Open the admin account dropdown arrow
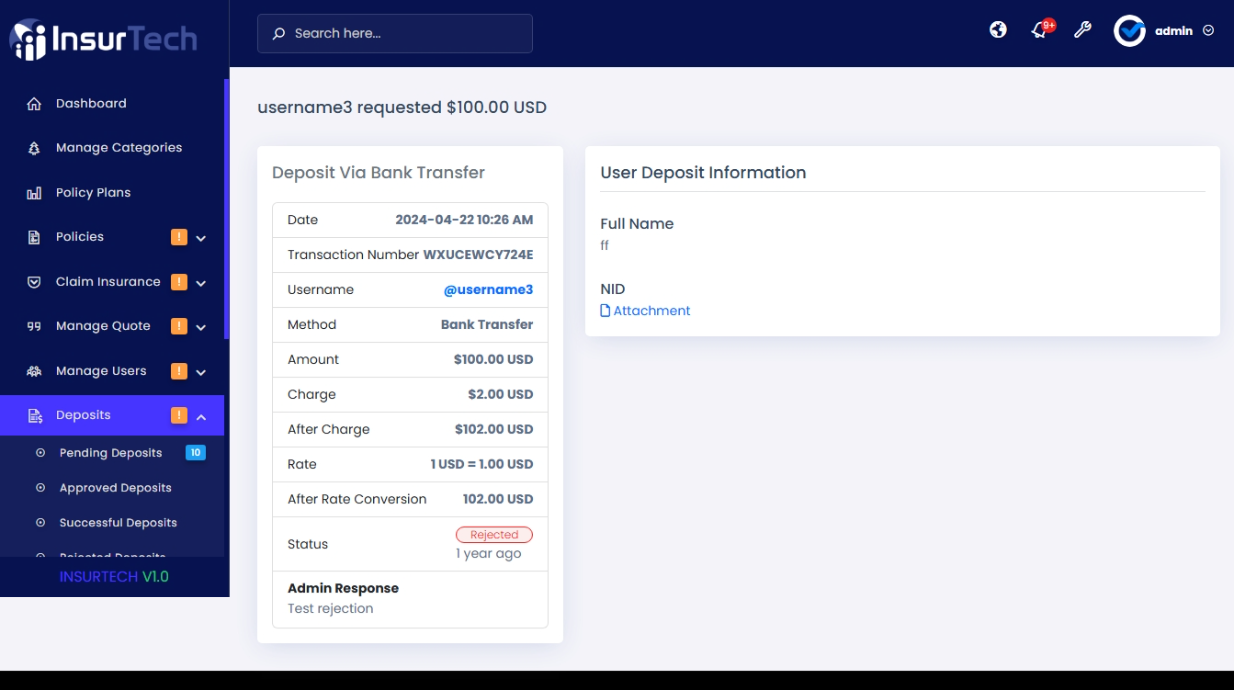The height and width of the screenshot is (690, 1234). coord(1208,31)
